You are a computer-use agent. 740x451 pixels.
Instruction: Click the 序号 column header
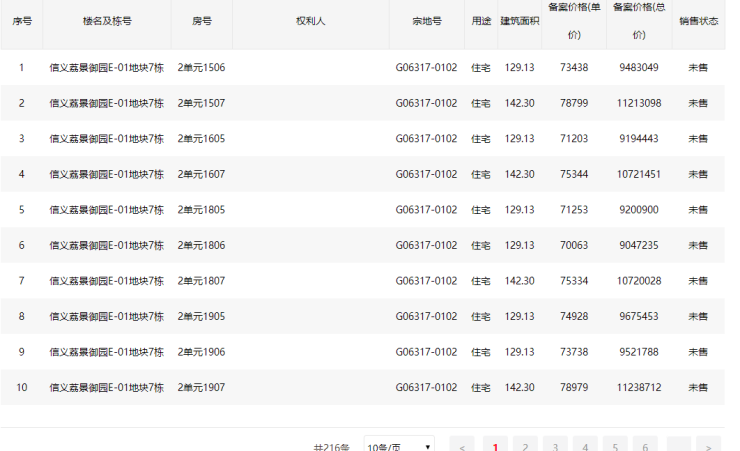pos(21,21)
